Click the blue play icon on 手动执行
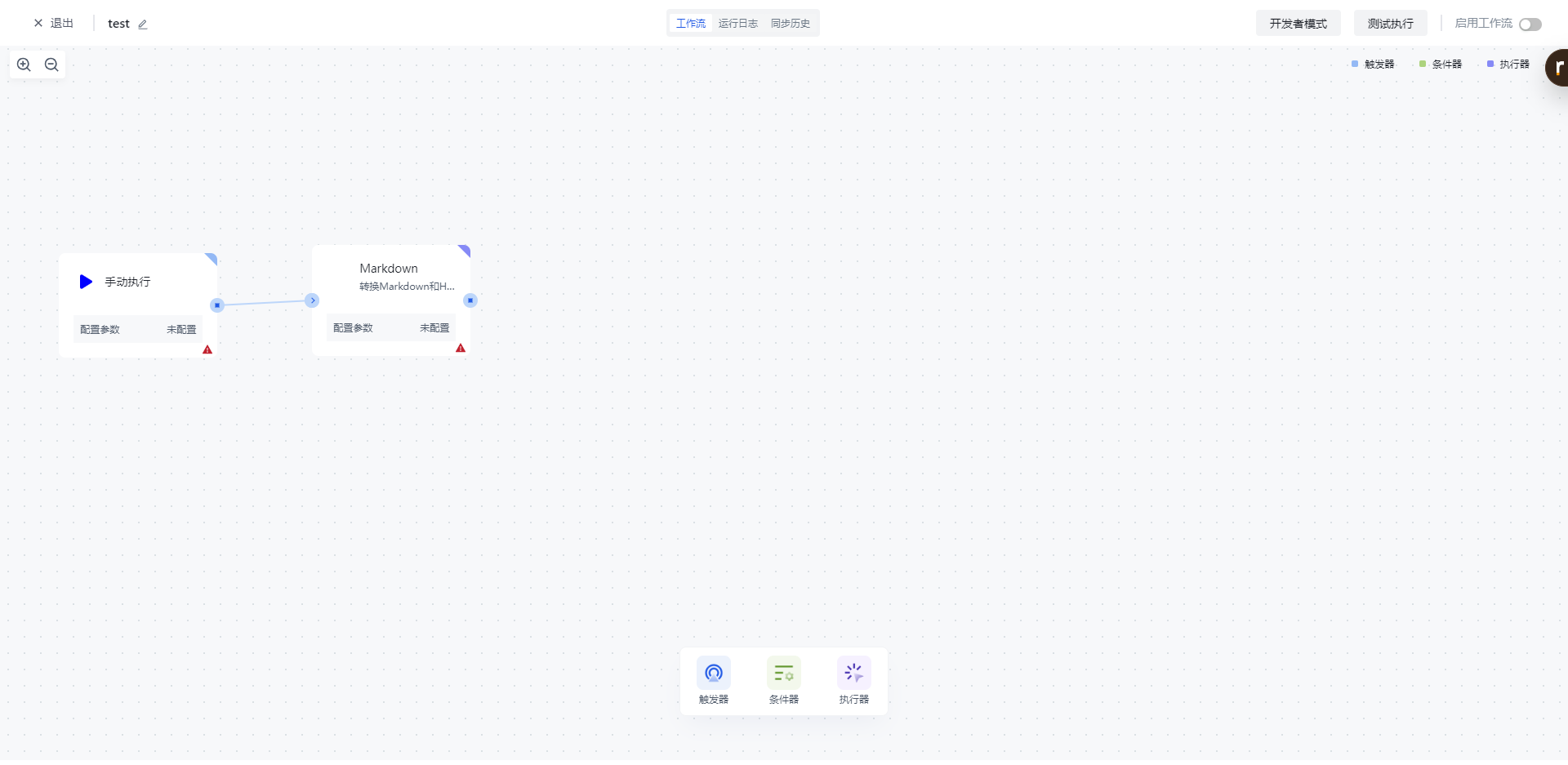 (x=86, y=282)
